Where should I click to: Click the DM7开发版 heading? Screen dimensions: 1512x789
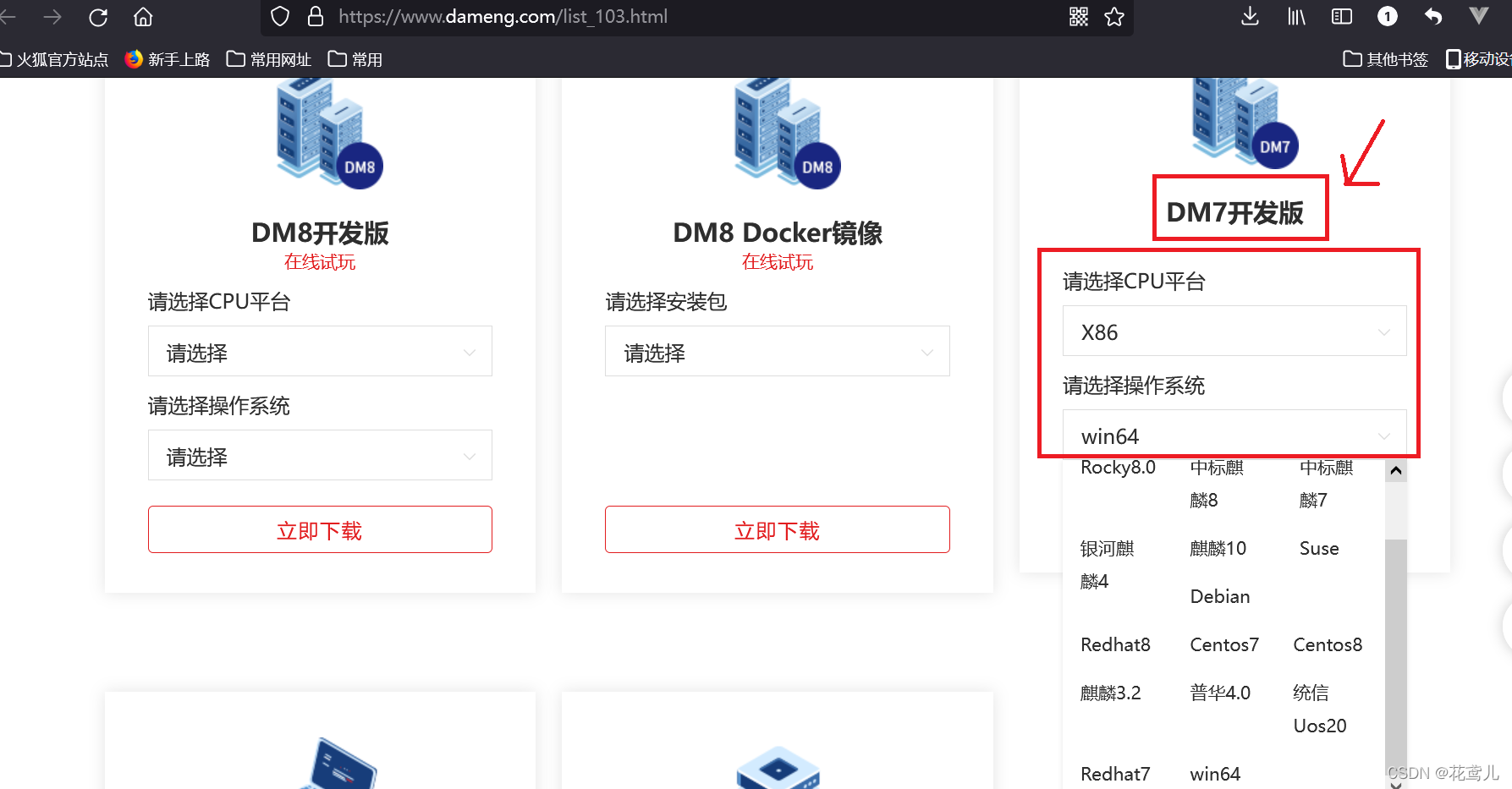pos(1235,212)
